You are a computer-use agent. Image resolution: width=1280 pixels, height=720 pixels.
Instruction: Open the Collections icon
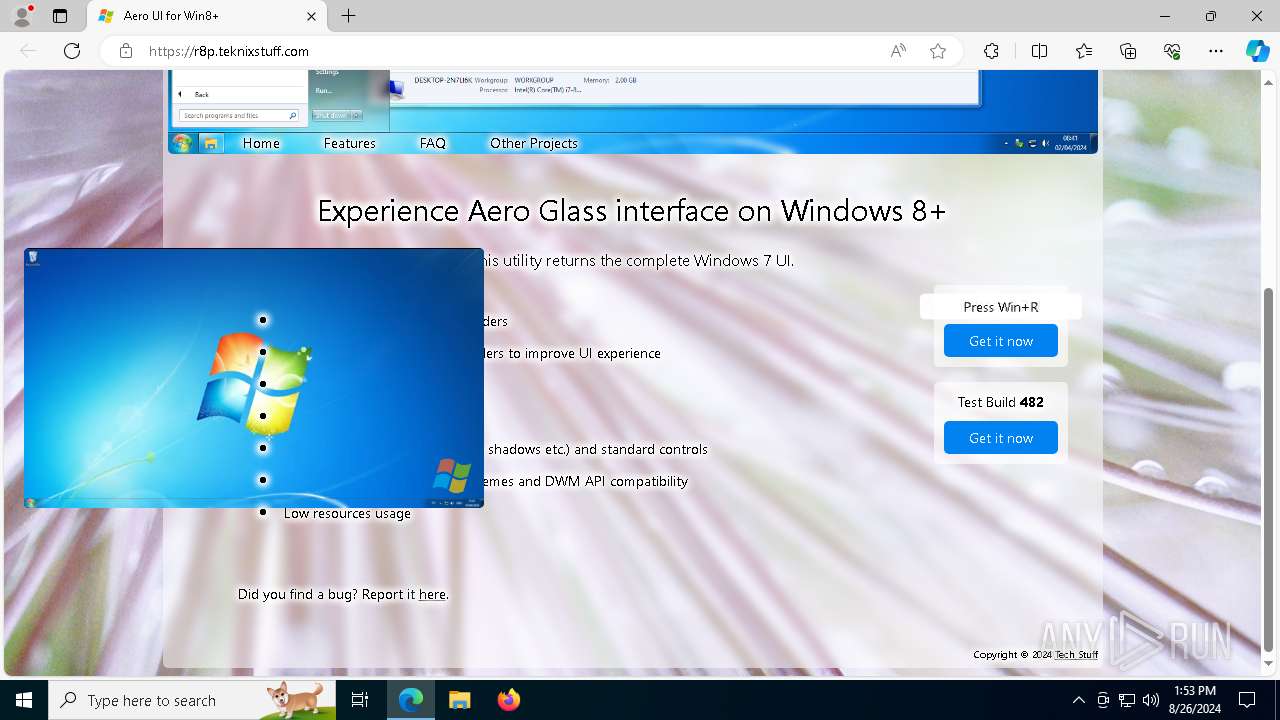(1128, 51)
